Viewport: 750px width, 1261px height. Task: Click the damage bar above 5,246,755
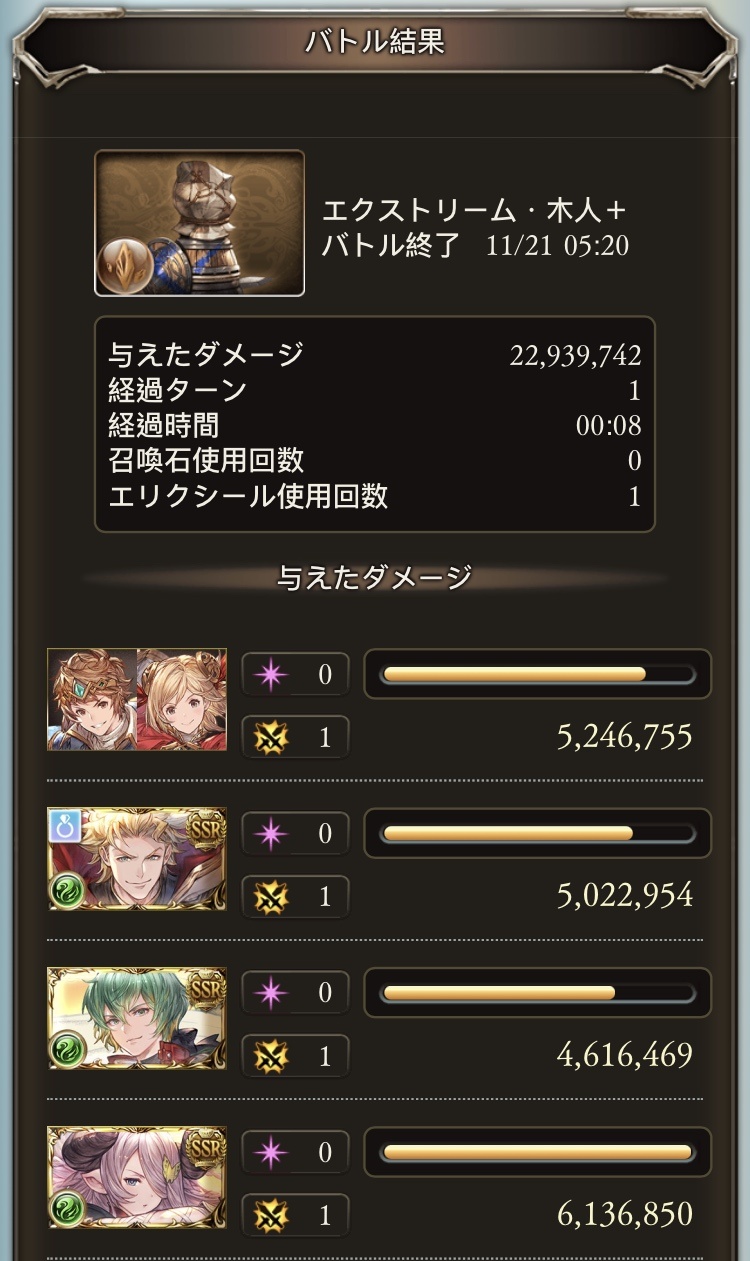(538, 674)
